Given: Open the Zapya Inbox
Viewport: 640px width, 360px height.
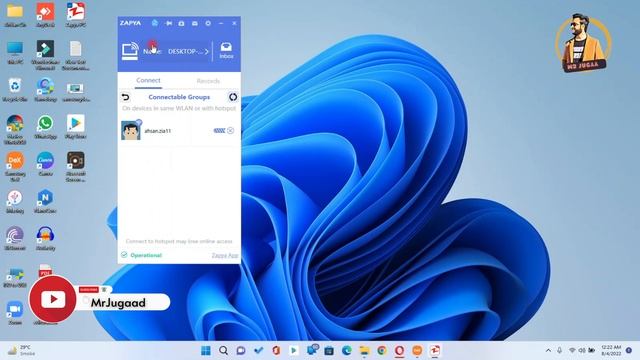Looking at the screenshot, I should [226, 51].
